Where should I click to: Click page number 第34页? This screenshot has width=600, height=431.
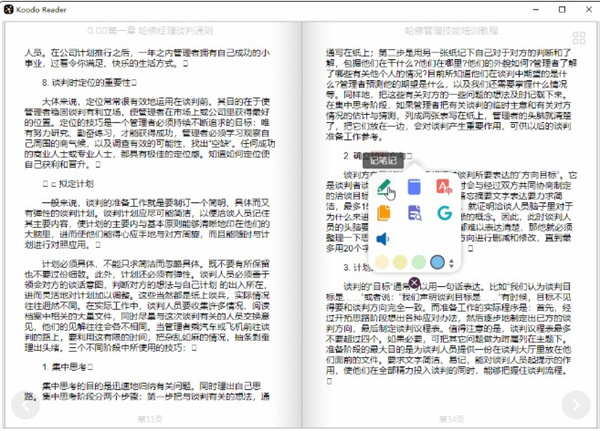click(x=452, y=420)
